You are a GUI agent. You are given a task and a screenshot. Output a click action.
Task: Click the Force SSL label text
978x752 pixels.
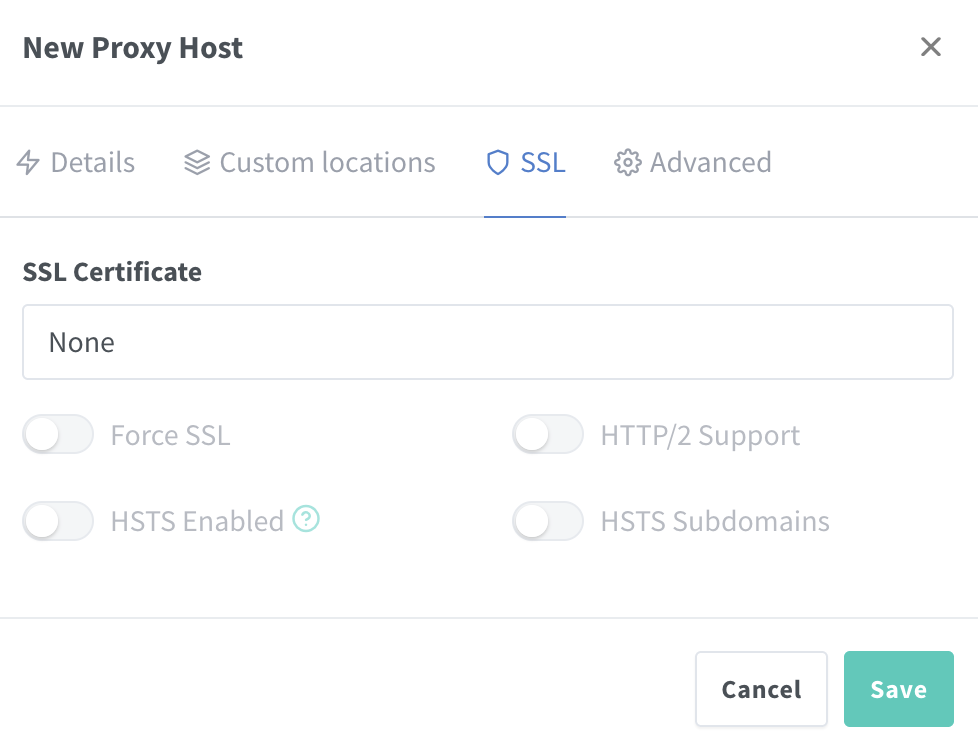[x=170, y=436]
